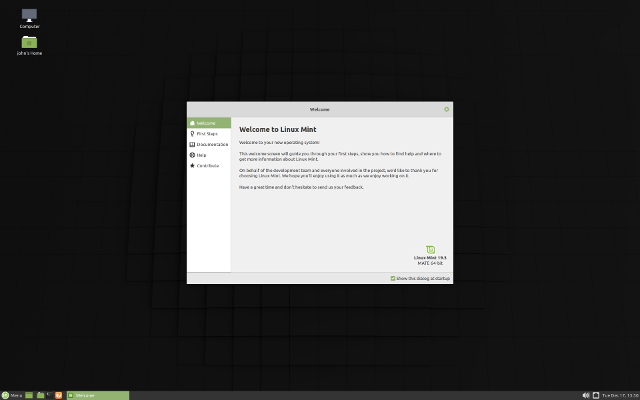Click the 'Welcome to Linux Mint' heading
The height and width of the screenshot is (400, 640).
[x=278, y=129]
